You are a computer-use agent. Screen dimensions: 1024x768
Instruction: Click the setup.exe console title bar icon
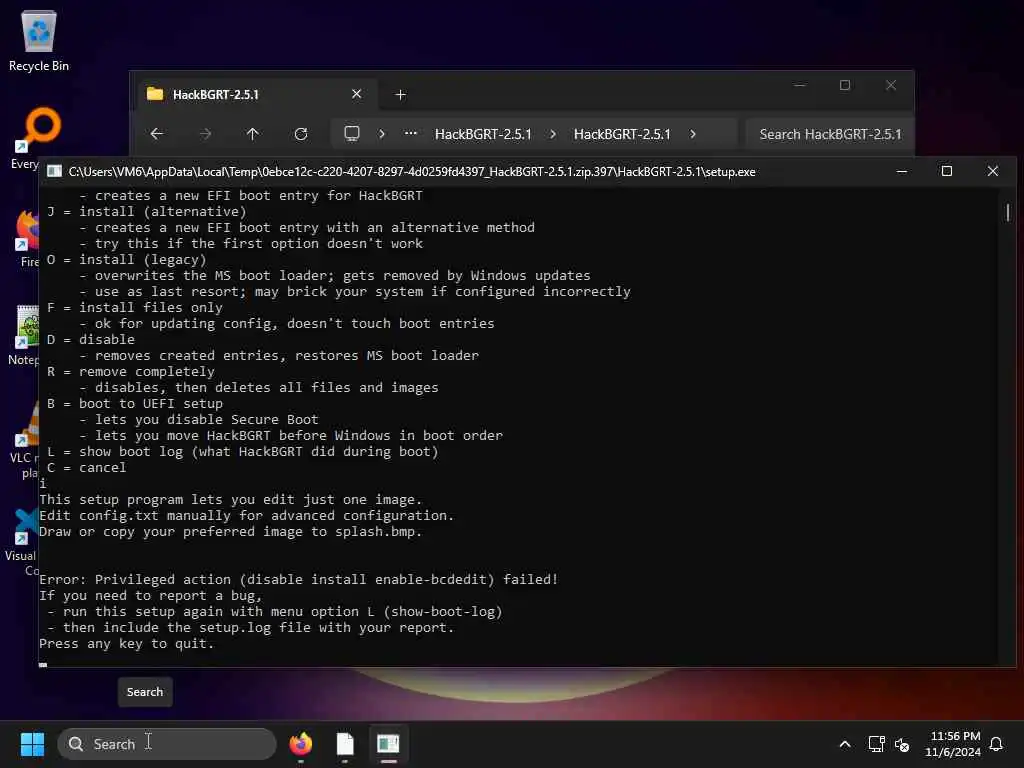(x=54, y=171)
